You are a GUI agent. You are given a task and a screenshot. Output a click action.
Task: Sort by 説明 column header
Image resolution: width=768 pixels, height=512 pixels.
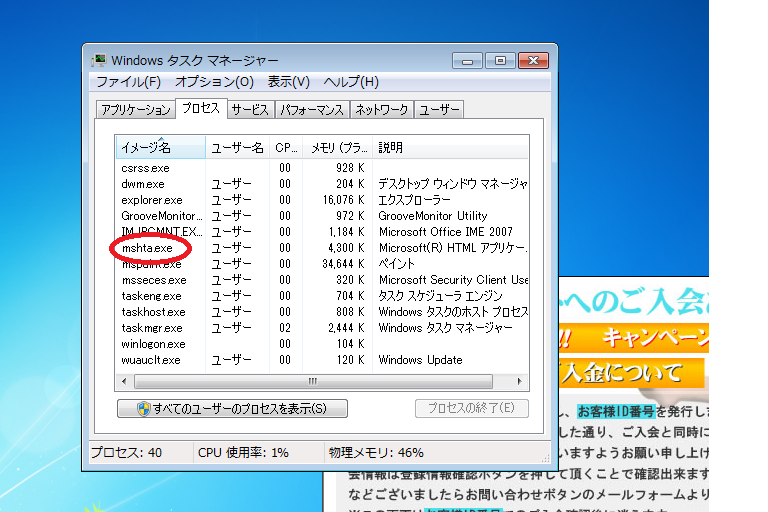pyautogui.click(x=451, y=147)
